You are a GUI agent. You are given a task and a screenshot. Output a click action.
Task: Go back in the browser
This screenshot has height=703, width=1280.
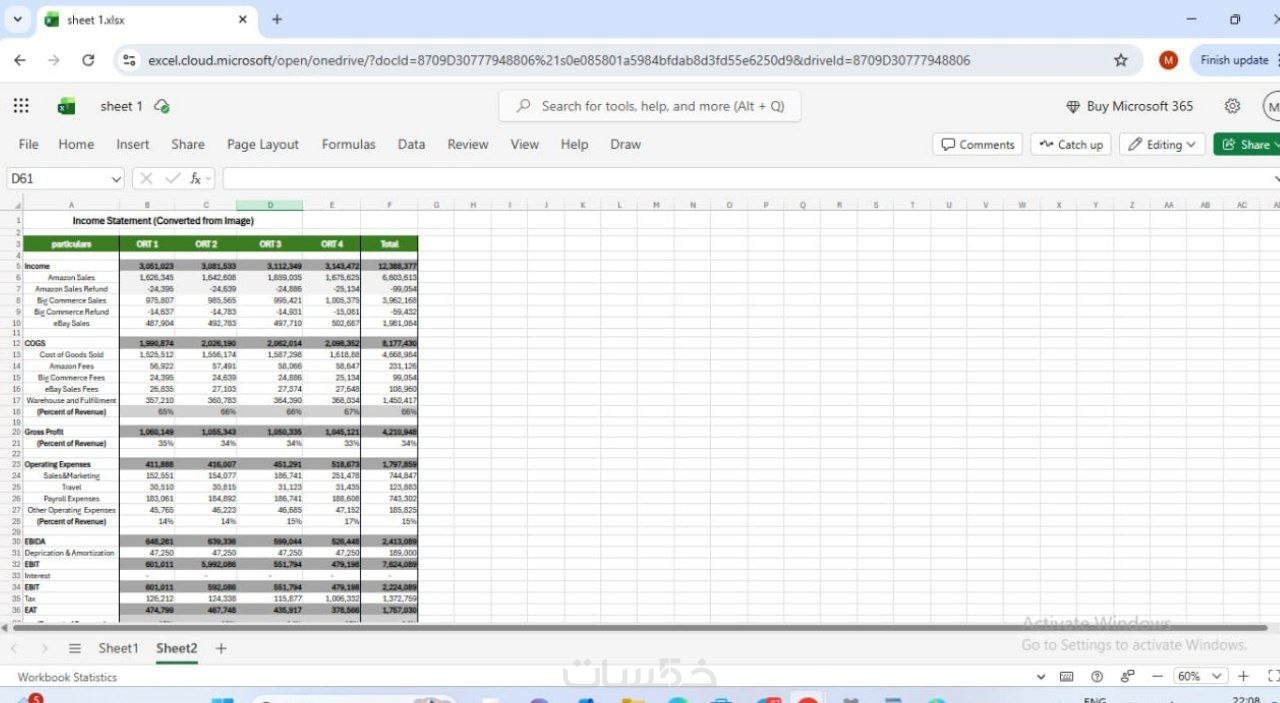click(20, 60)
